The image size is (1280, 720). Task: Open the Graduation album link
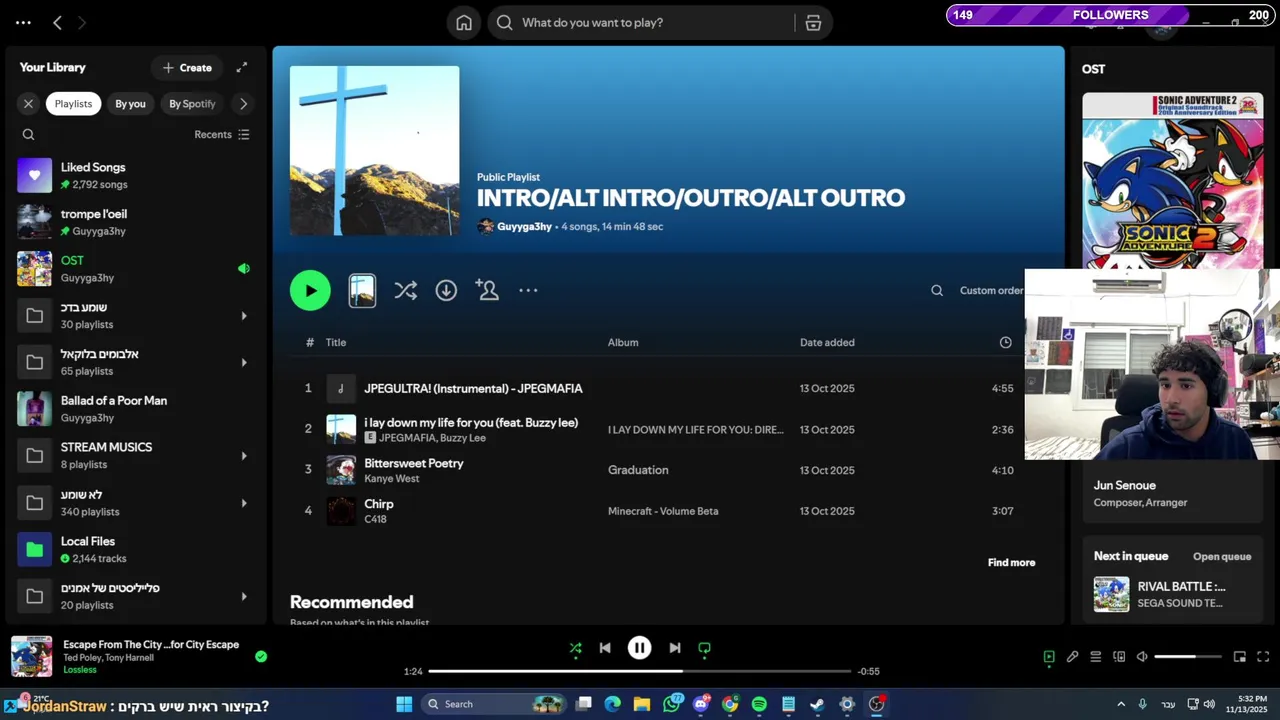click(638, 470)
